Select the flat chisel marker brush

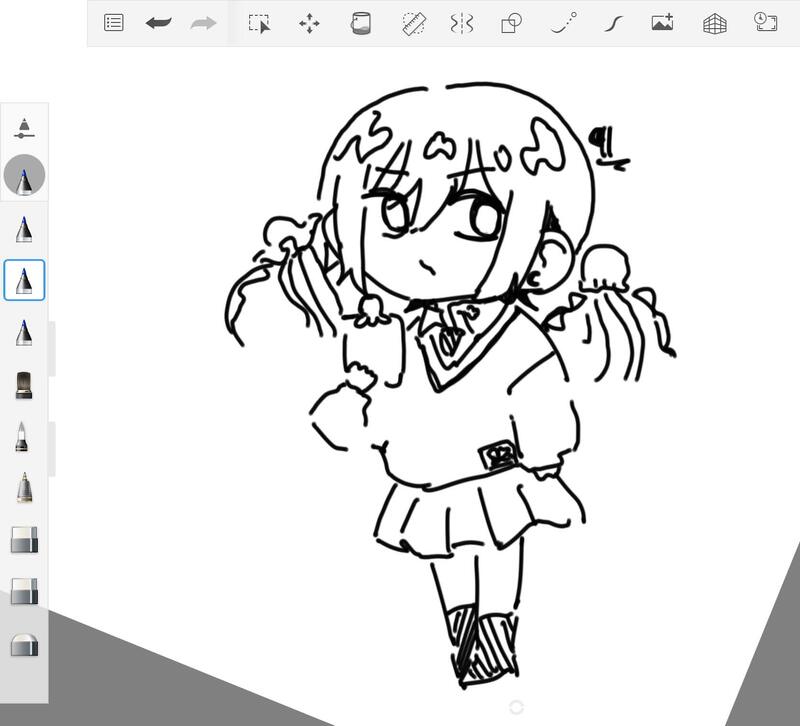click(24, 385)
